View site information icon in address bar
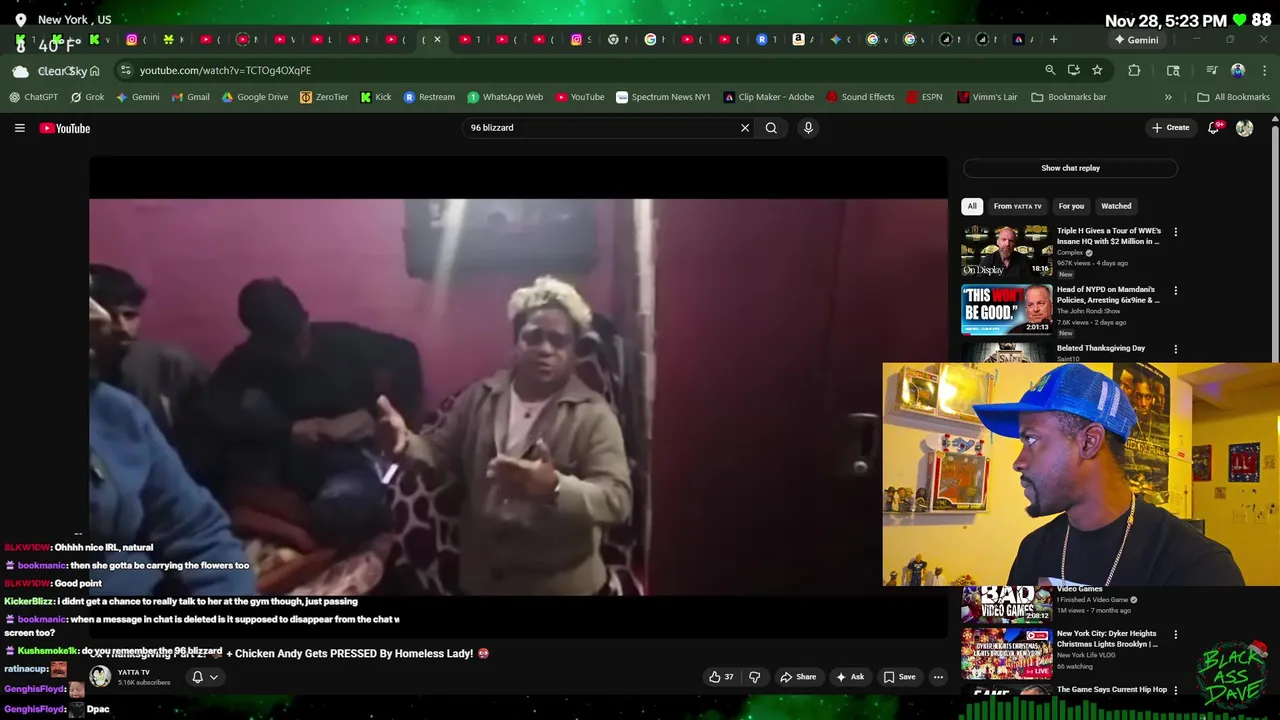Screen dimensions: 1280x720 click(x=125, y=70)
